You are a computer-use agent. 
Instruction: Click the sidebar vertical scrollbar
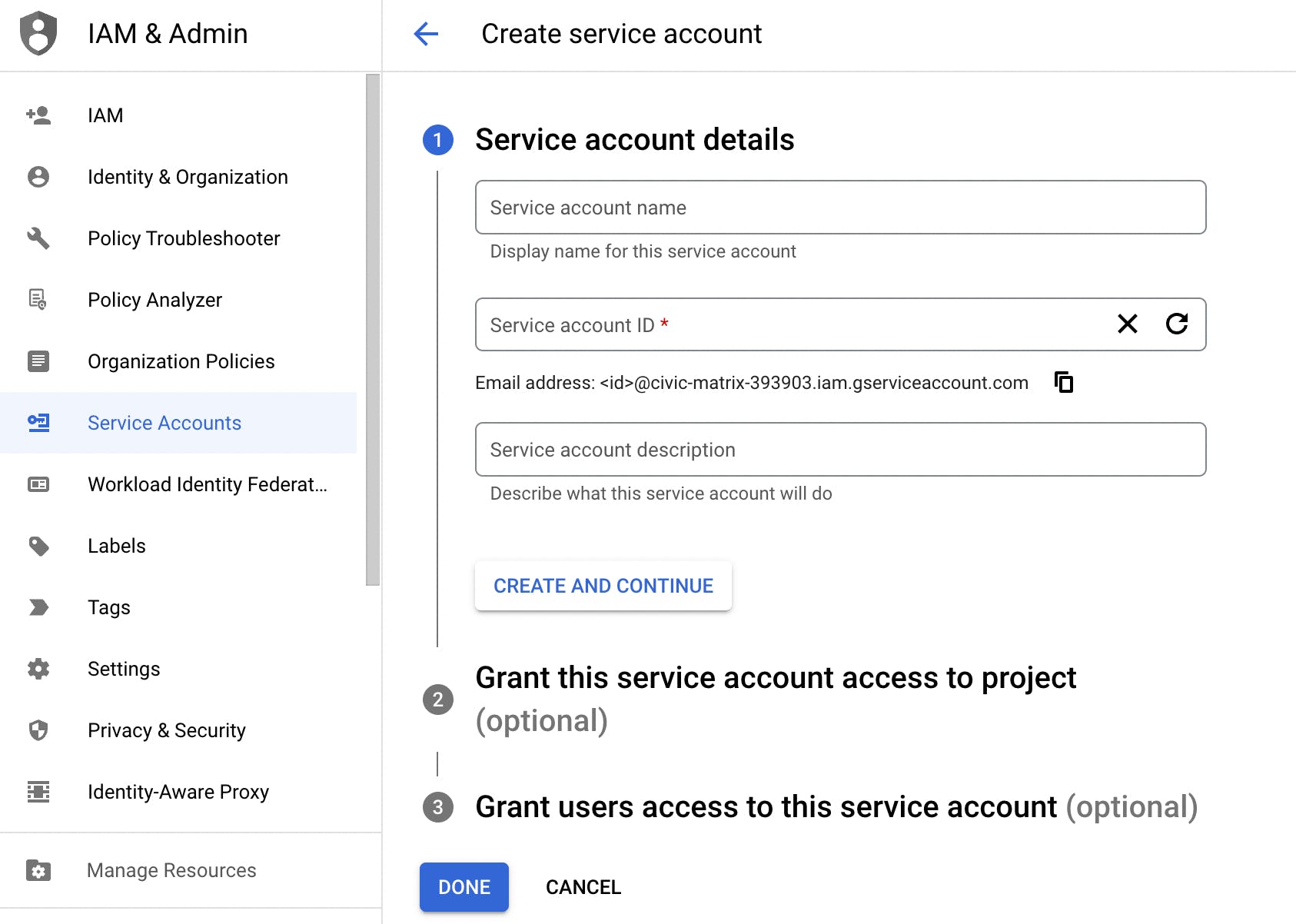click(373, 329)
